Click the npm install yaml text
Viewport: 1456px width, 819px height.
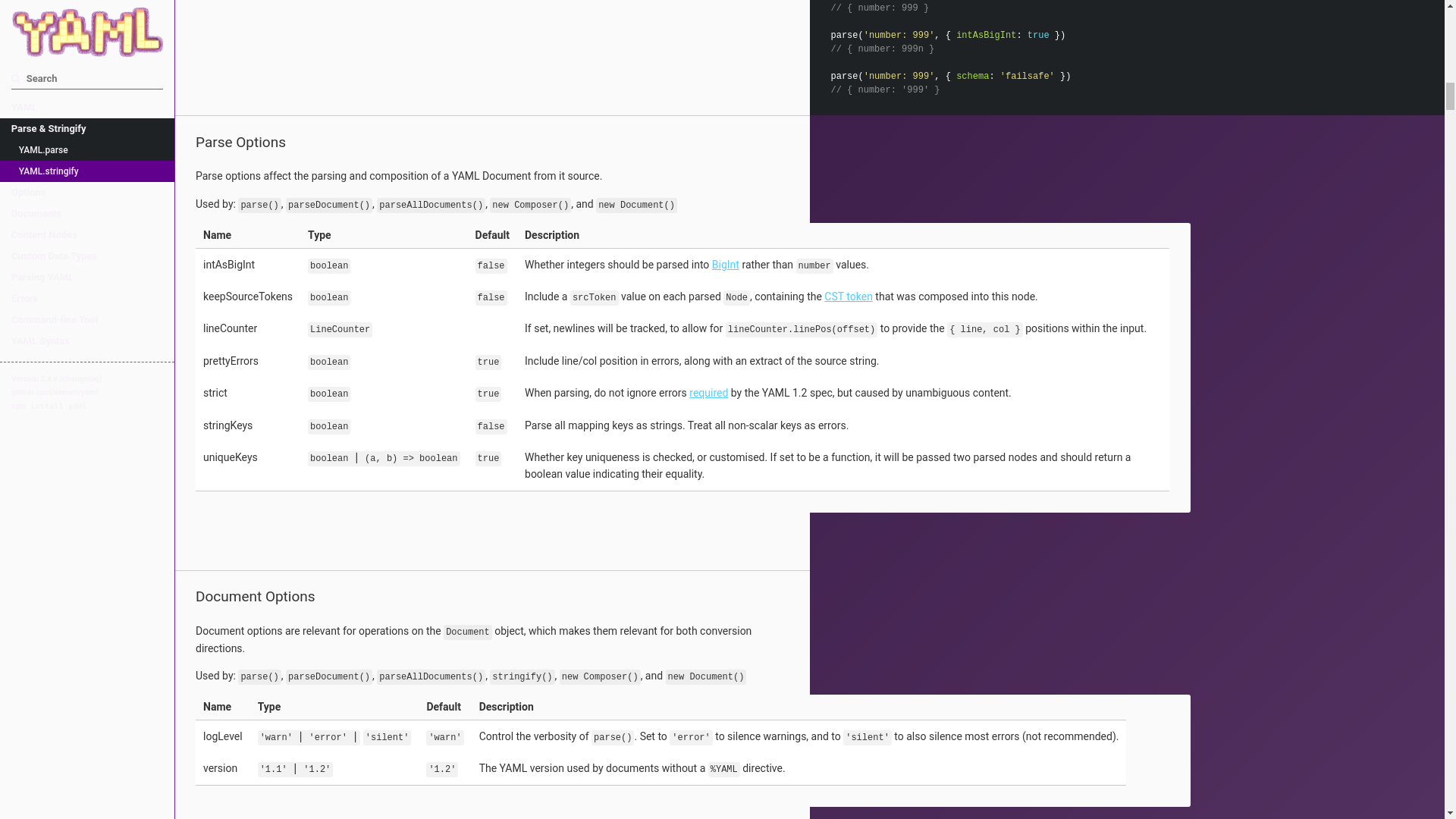tap(49, 406)
